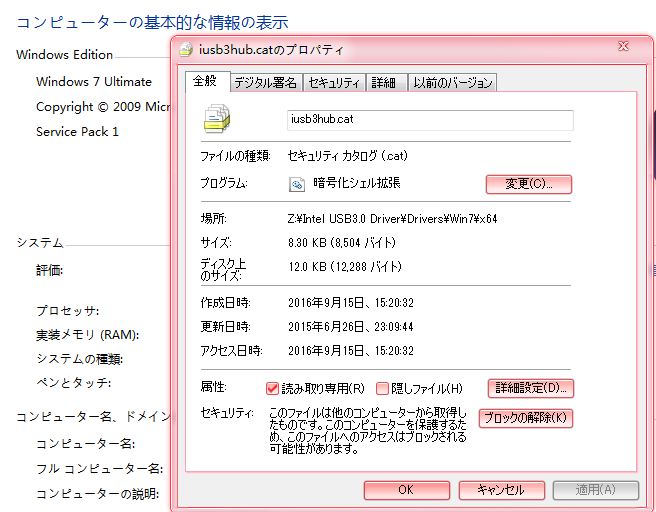Click the ペンとタッチ: label
The image size is (656, 512).
pos(74,383)
